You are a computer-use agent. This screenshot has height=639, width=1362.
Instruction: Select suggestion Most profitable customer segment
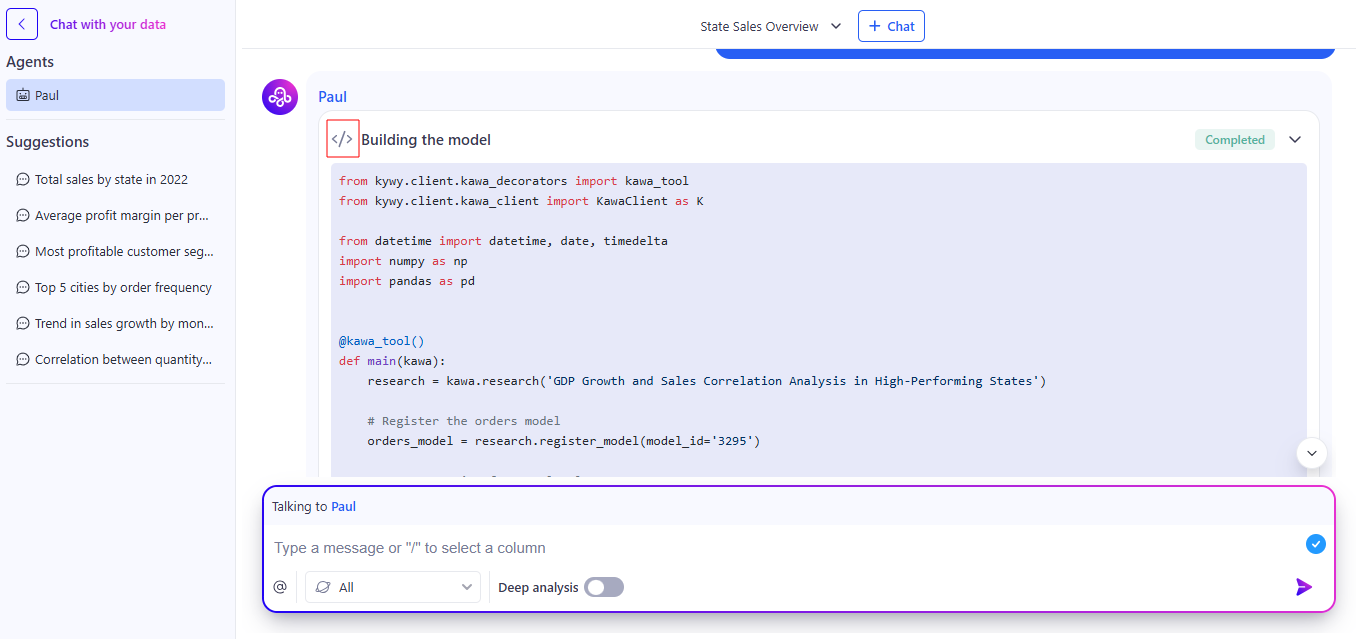[x=123, y=252]
